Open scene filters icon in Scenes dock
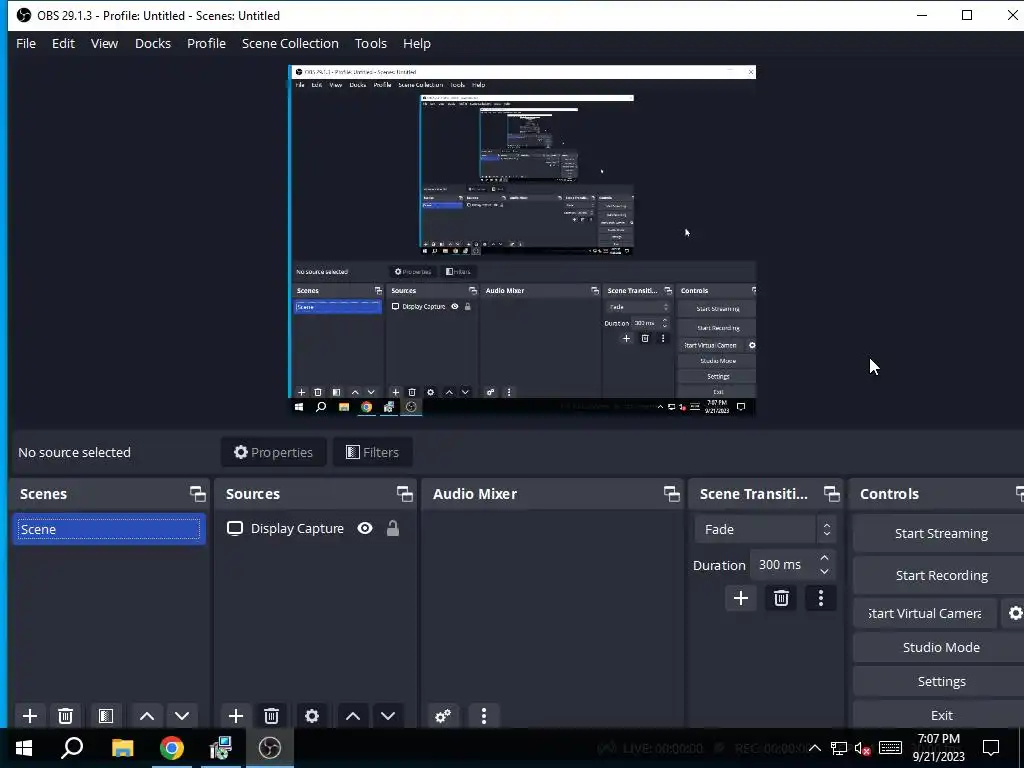The width and height of the screenshot is (1024, 768). [x=106, y=716]
